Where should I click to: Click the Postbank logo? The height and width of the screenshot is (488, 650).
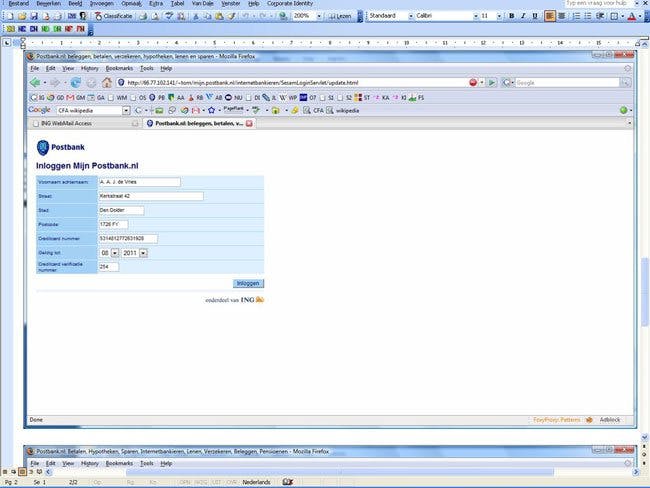pos(61,148)
